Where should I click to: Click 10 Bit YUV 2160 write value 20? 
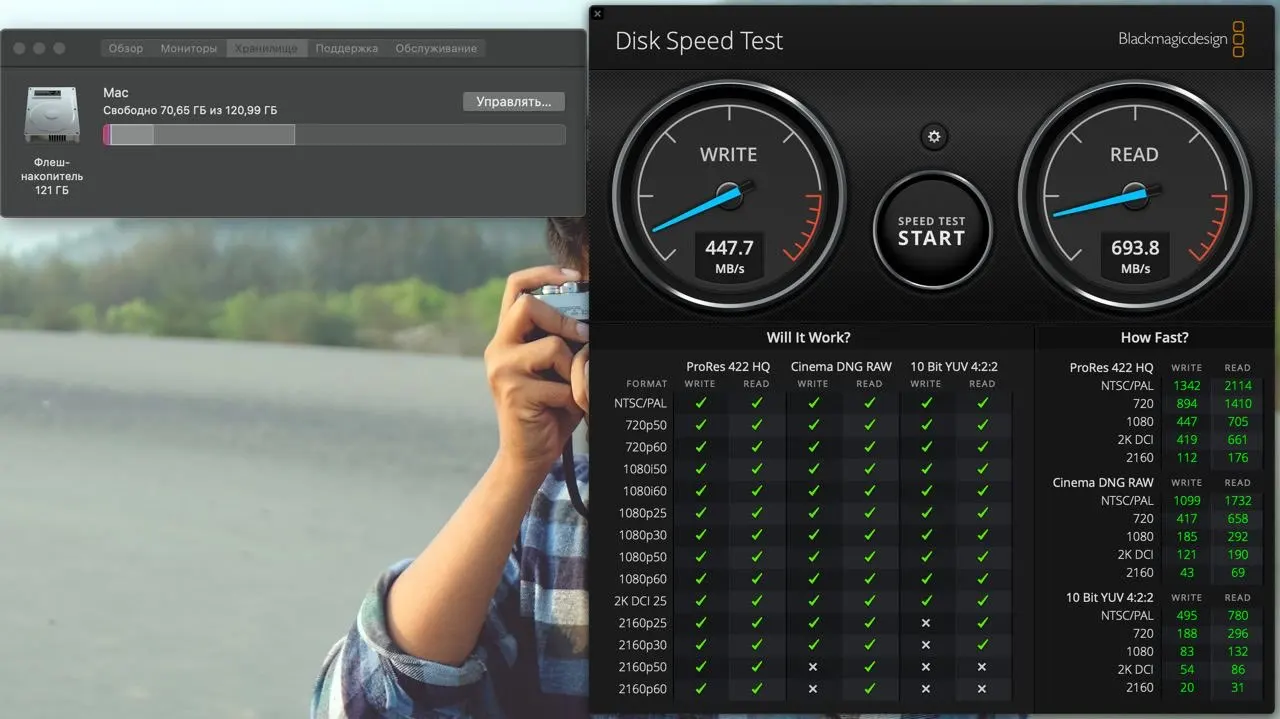point(1187,687)
